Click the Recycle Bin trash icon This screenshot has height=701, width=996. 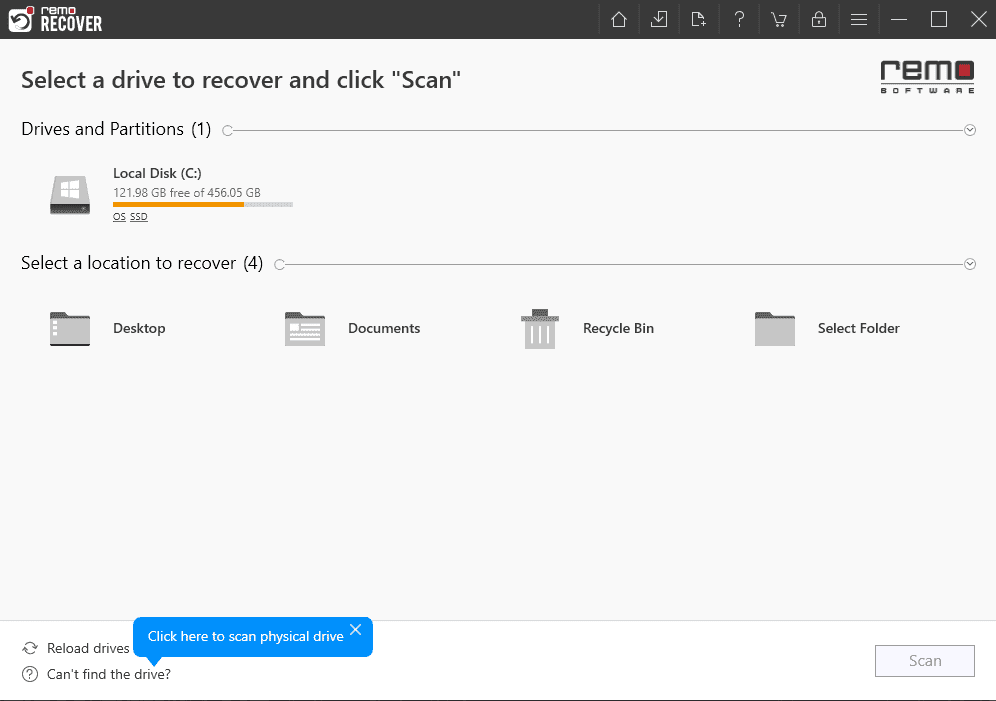point(540,329)
